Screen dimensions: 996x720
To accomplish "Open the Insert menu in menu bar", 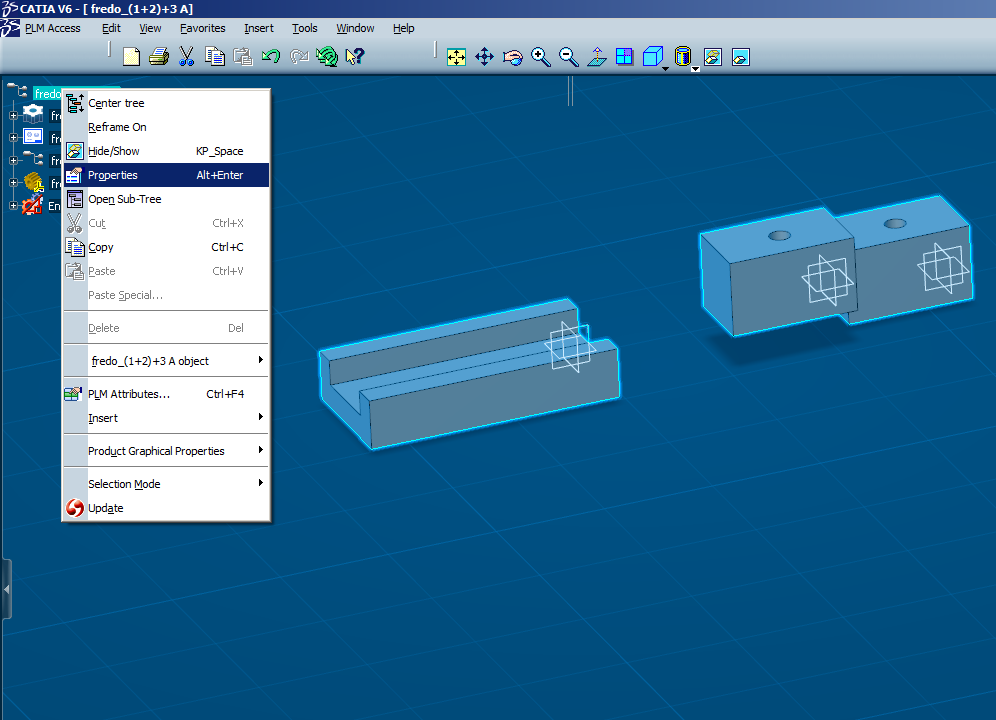I will (259, 29).
